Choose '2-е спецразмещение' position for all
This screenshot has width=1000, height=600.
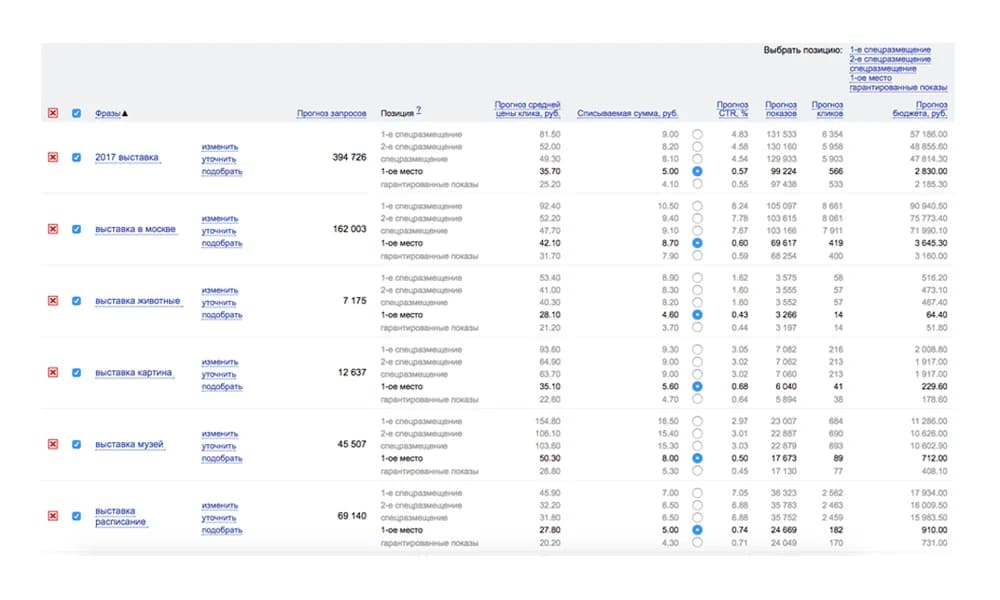click(x=890, y=59)
